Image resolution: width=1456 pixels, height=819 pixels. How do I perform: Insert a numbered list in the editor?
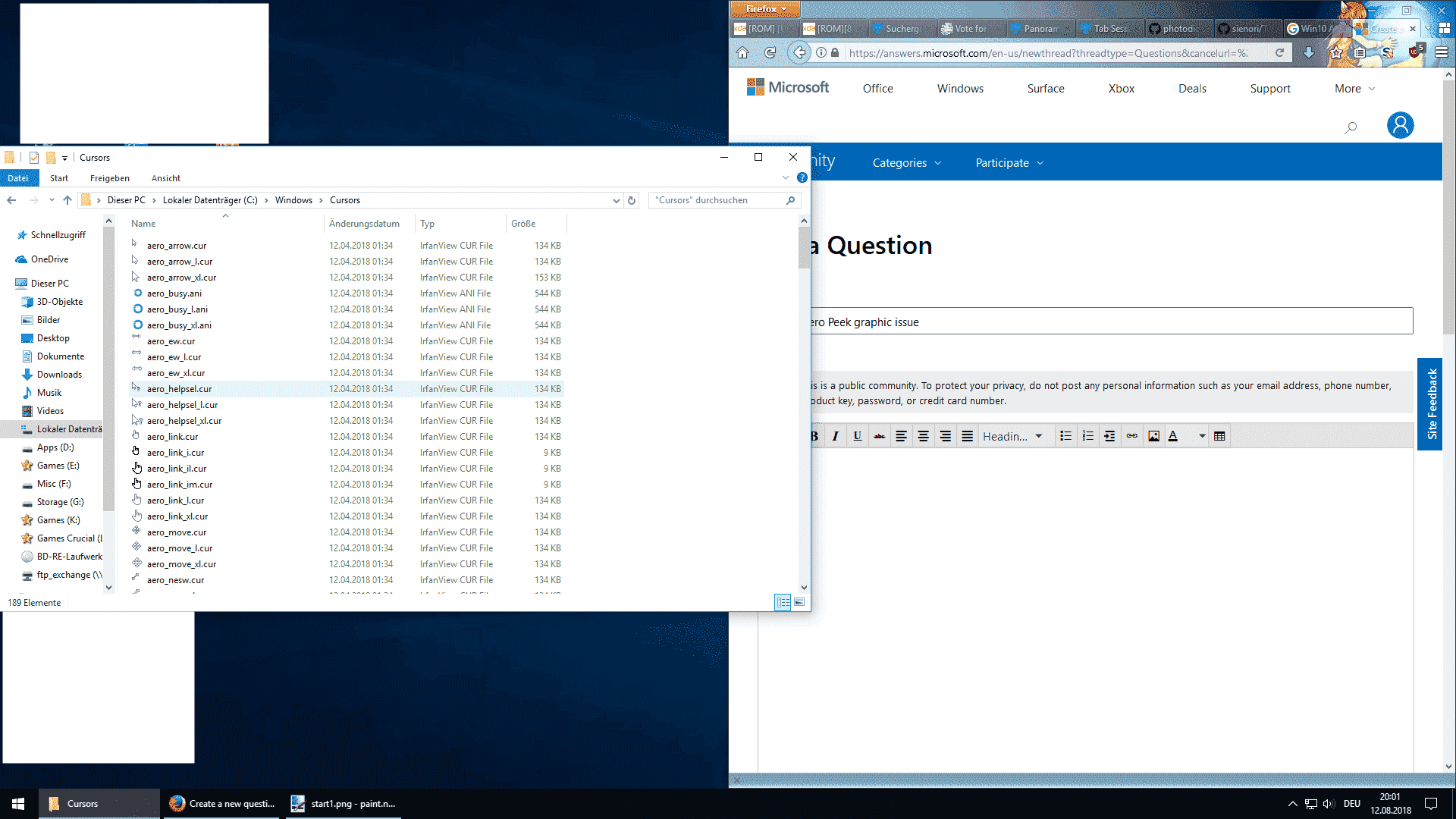pyautogui.click(x=1087, y=436)
